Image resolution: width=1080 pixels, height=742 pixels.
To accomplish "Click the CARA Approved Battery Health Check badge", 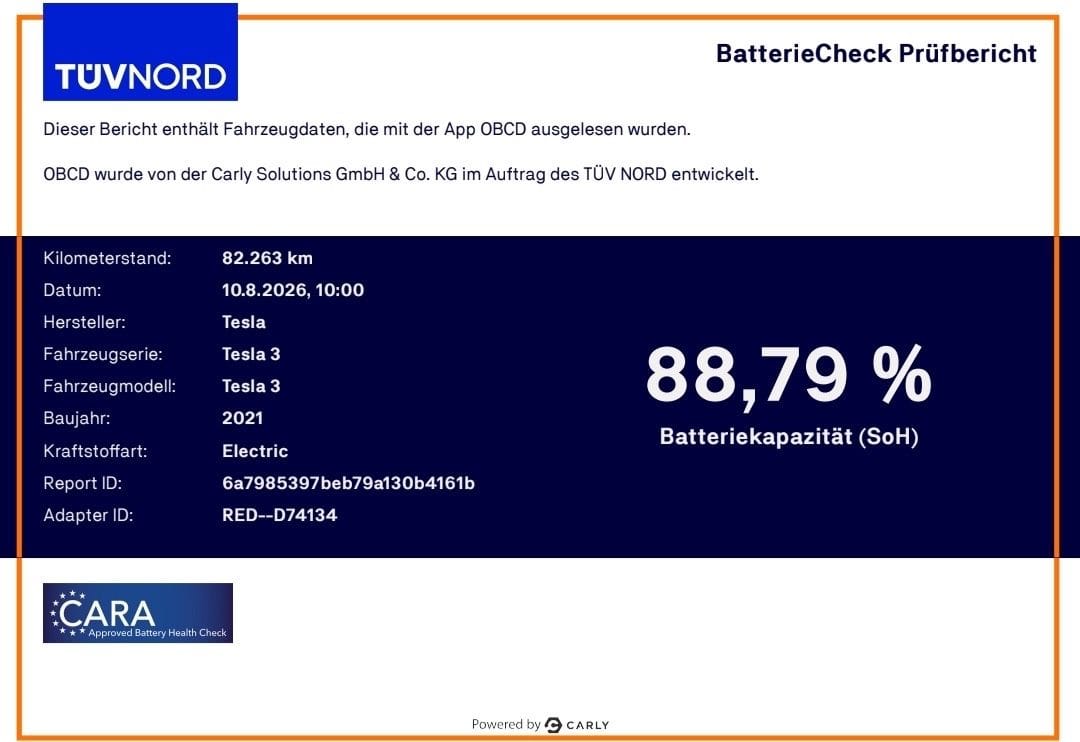I will 138,612.
